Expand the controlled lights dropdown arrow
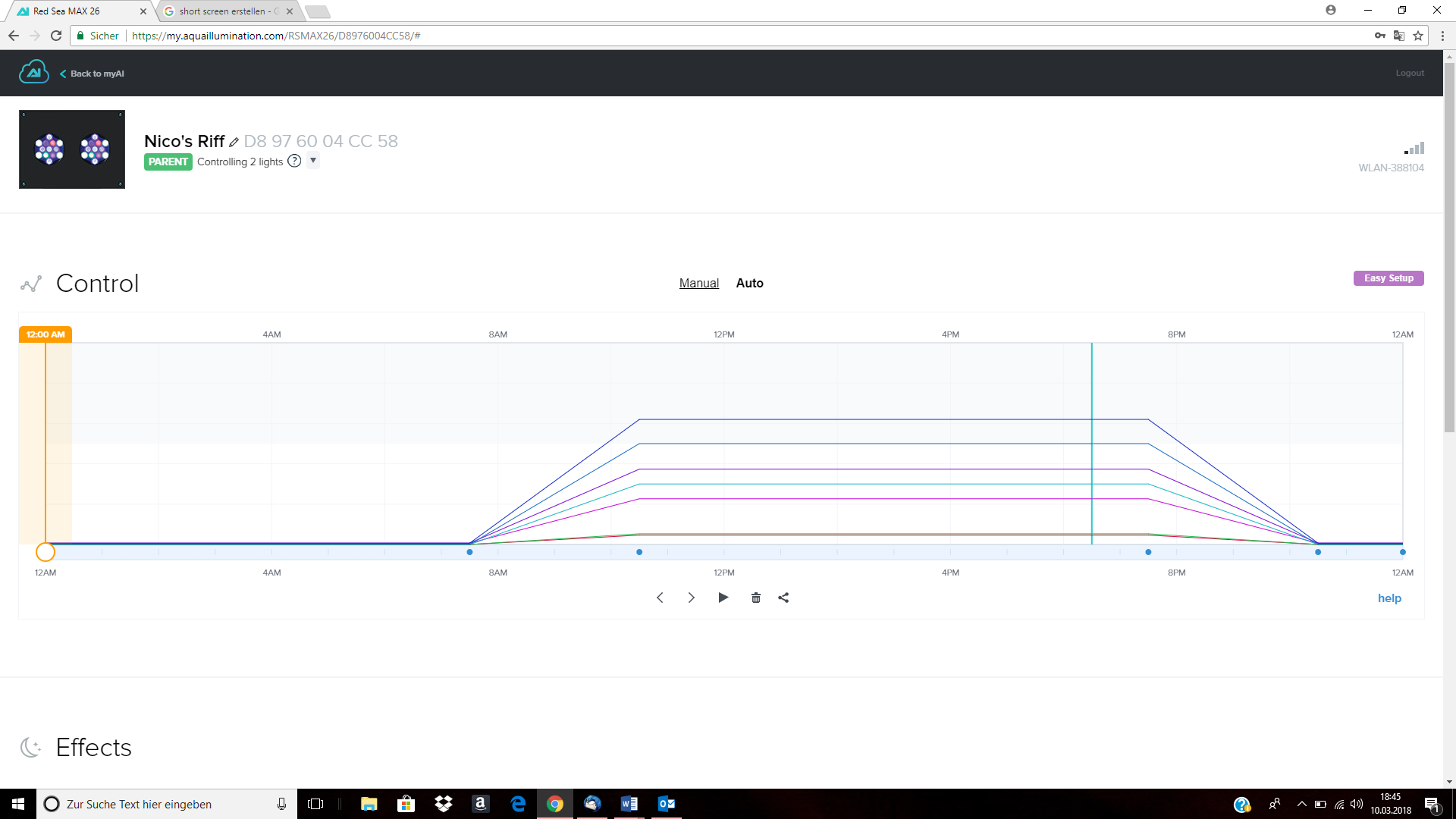Viewport: 1456px width, 819px height. (313, 161)
